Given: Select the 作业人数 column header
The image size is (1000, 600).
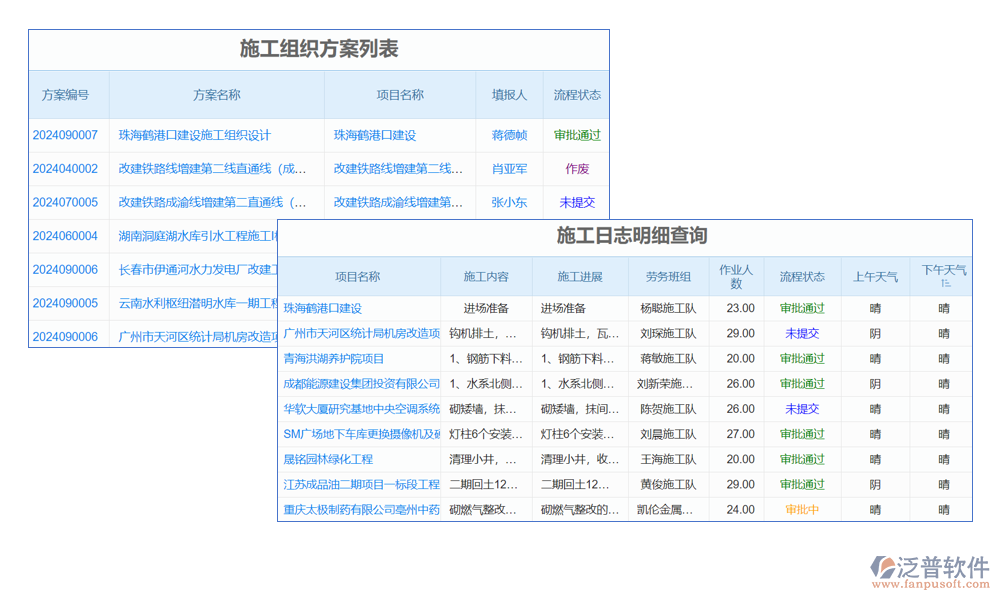Looking at the screenshot, I should 736,277.
